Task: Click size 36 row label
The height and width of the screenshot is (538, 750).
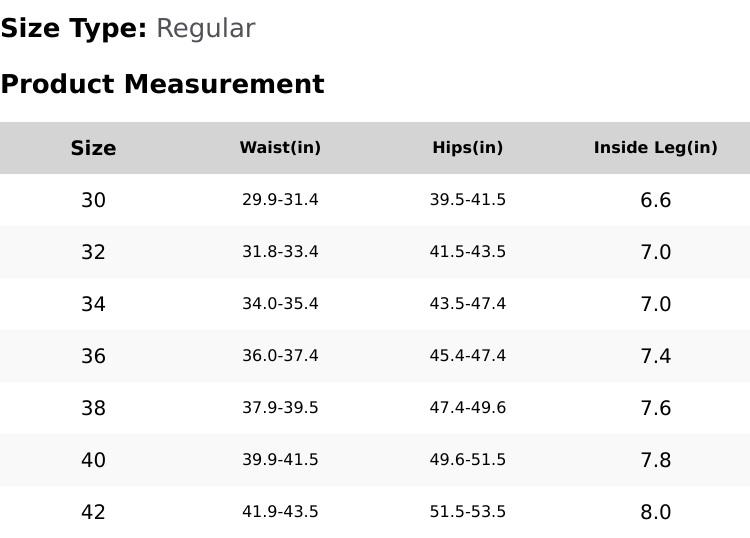Action: tap(93, 356)
